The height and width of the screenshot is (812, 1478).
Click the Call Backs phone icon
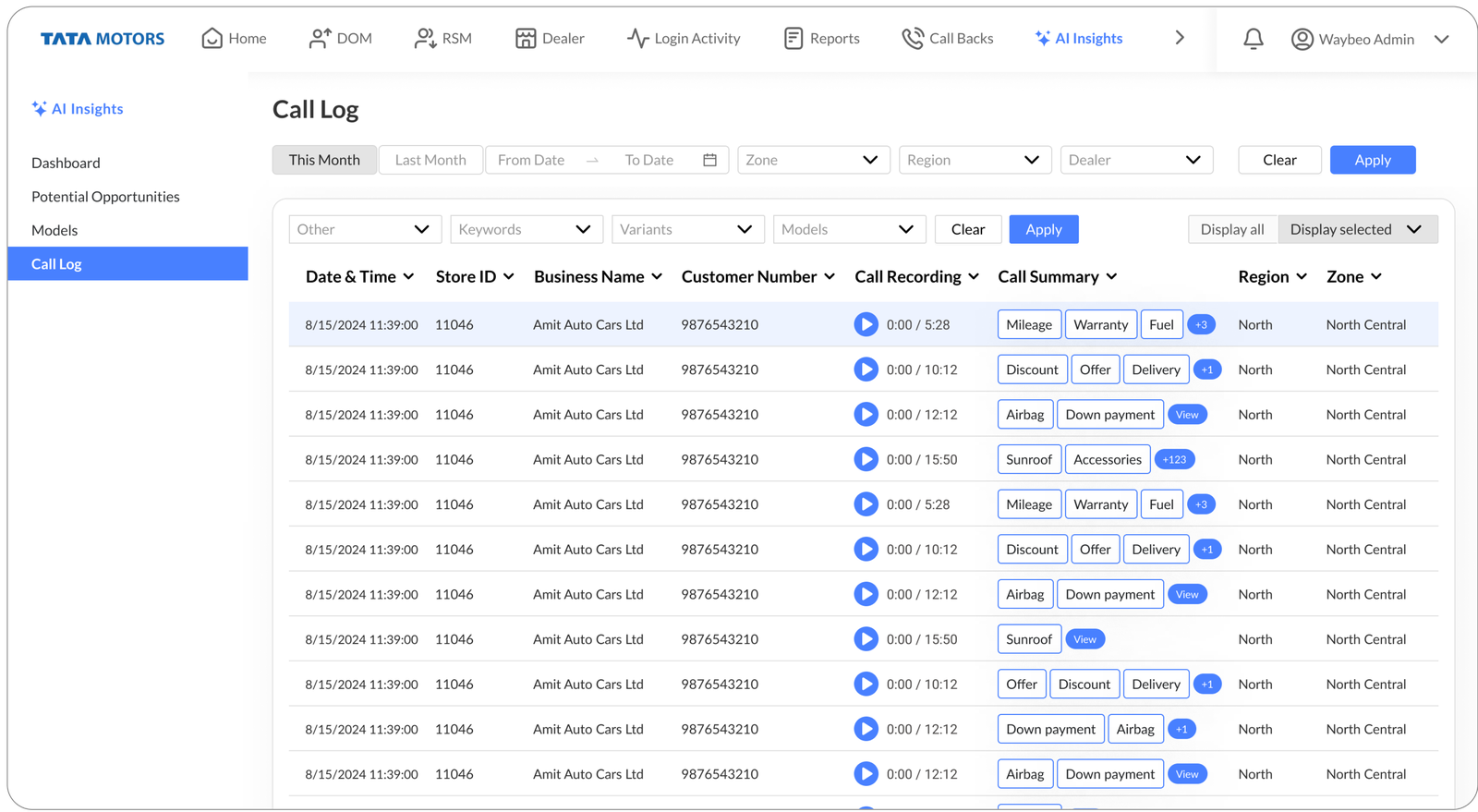point(913,38)
